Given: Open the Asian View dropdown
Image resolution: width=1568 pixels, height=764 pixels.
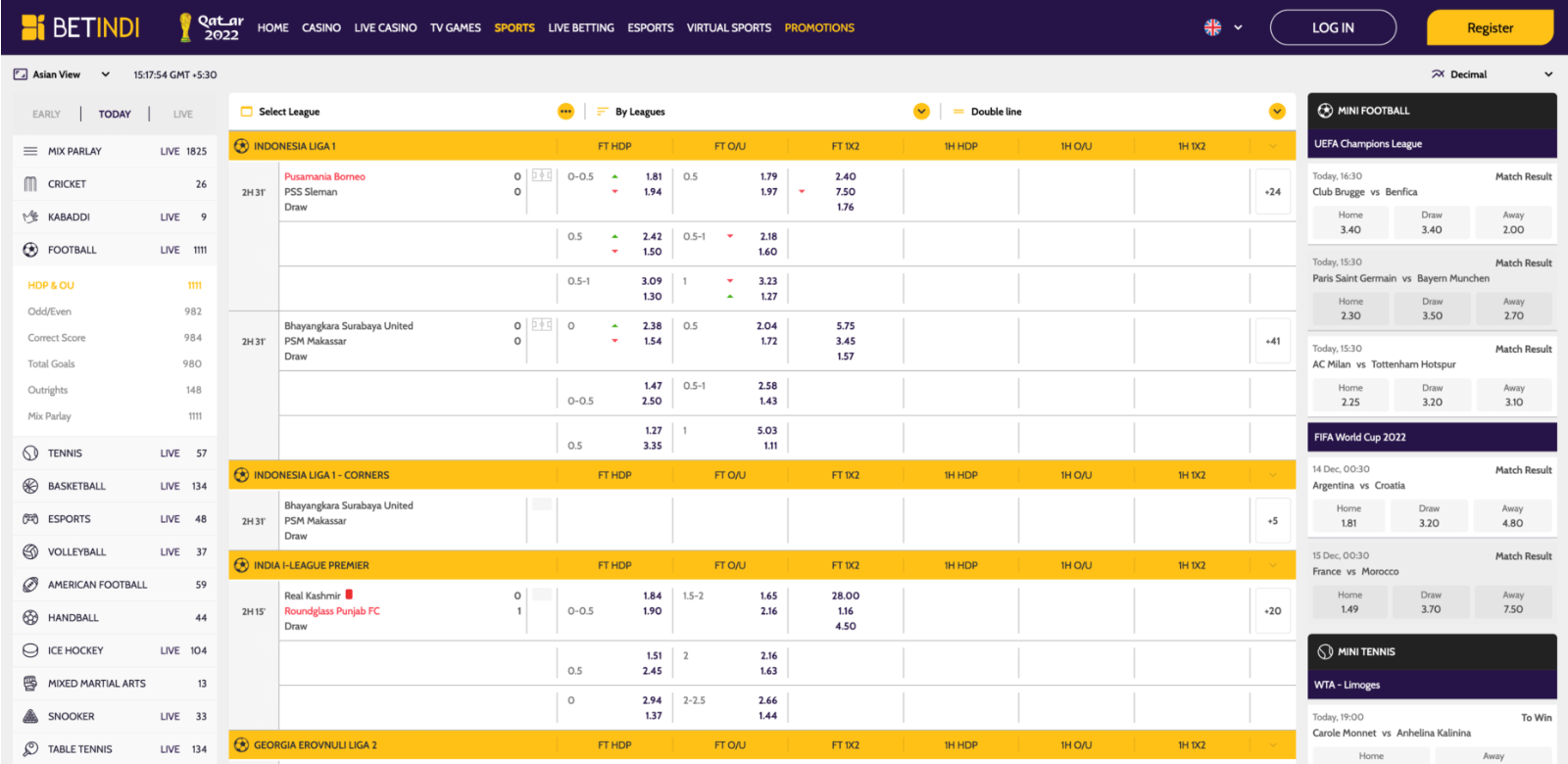Looking at the screenshot, I should coord(105,74).
